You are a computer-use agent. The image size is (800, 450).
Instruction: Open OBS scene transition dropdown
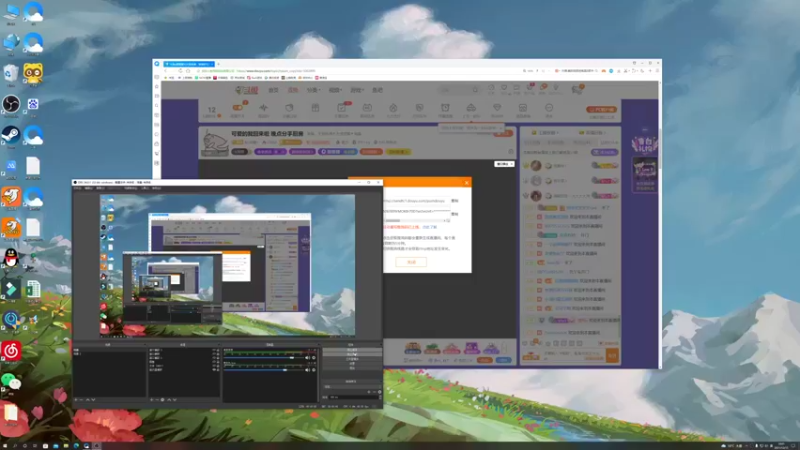352,387
